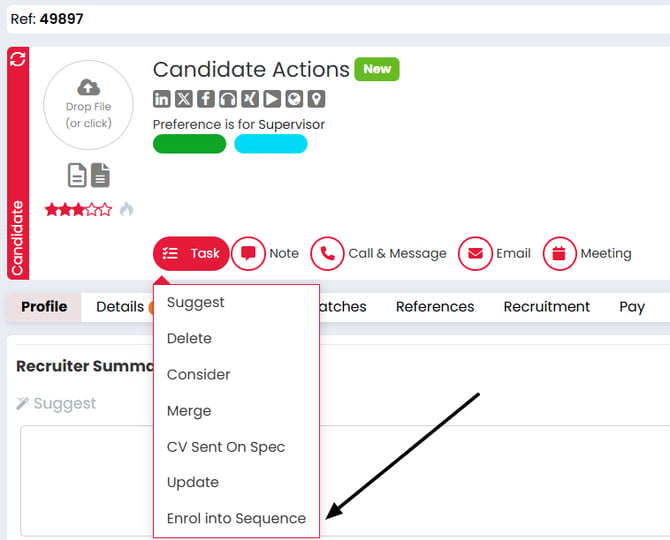Toggle the flame hot-candidate icon

126,209
